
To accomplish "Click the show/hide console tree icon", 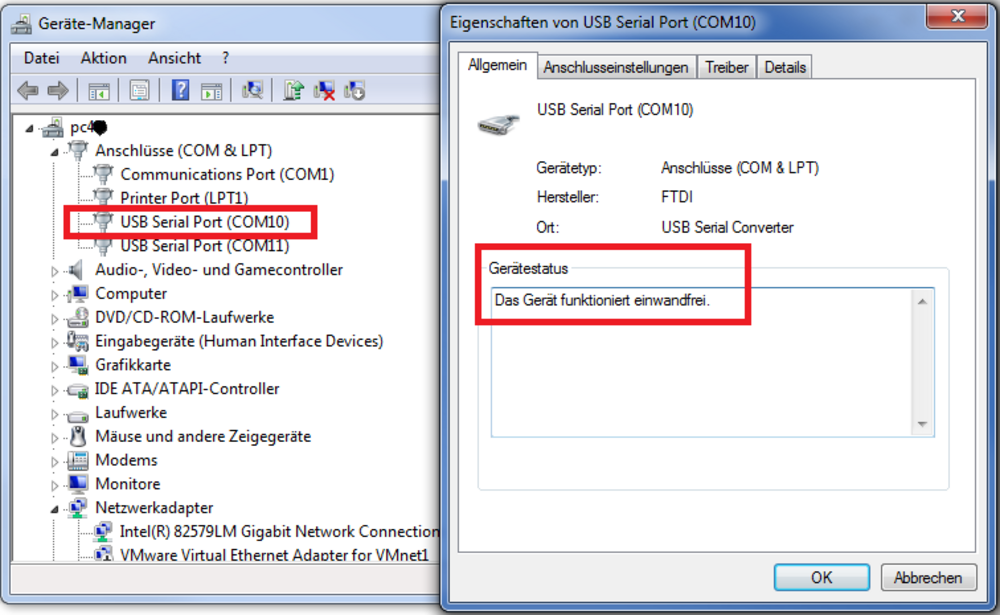I will click(x=98, y=91).
